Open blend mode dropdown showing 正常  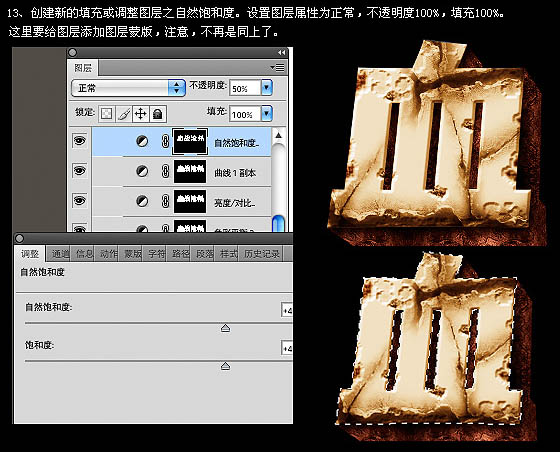(128, 88)
